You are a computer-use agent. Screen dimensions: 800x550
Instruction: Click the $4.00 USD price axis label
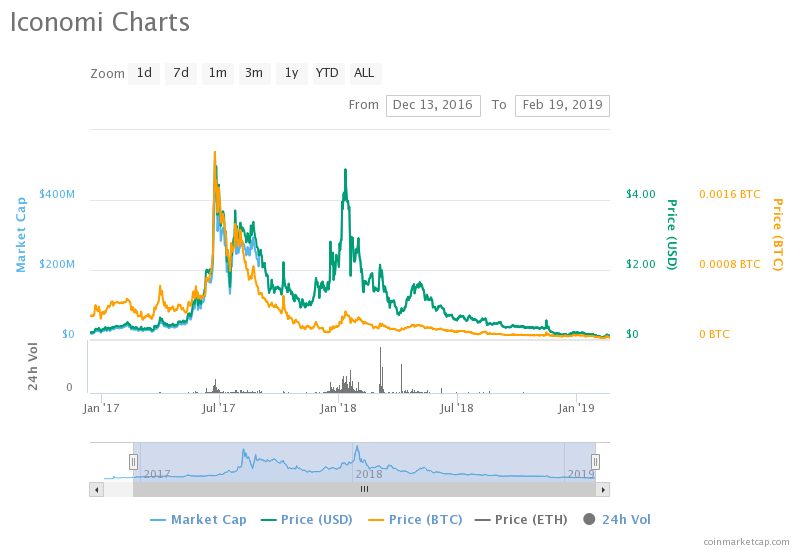point(641,194)
